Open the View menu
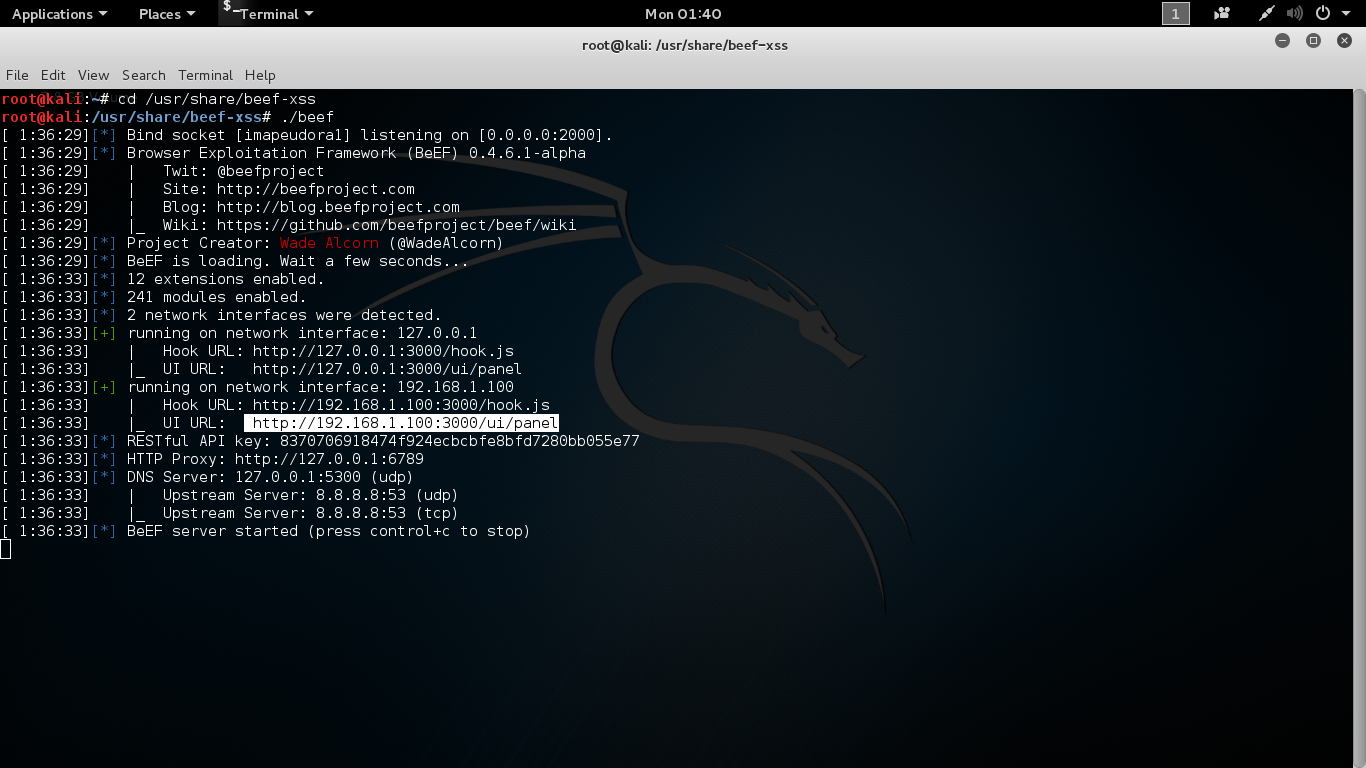 pyautogui.click(x=93, y=75)
